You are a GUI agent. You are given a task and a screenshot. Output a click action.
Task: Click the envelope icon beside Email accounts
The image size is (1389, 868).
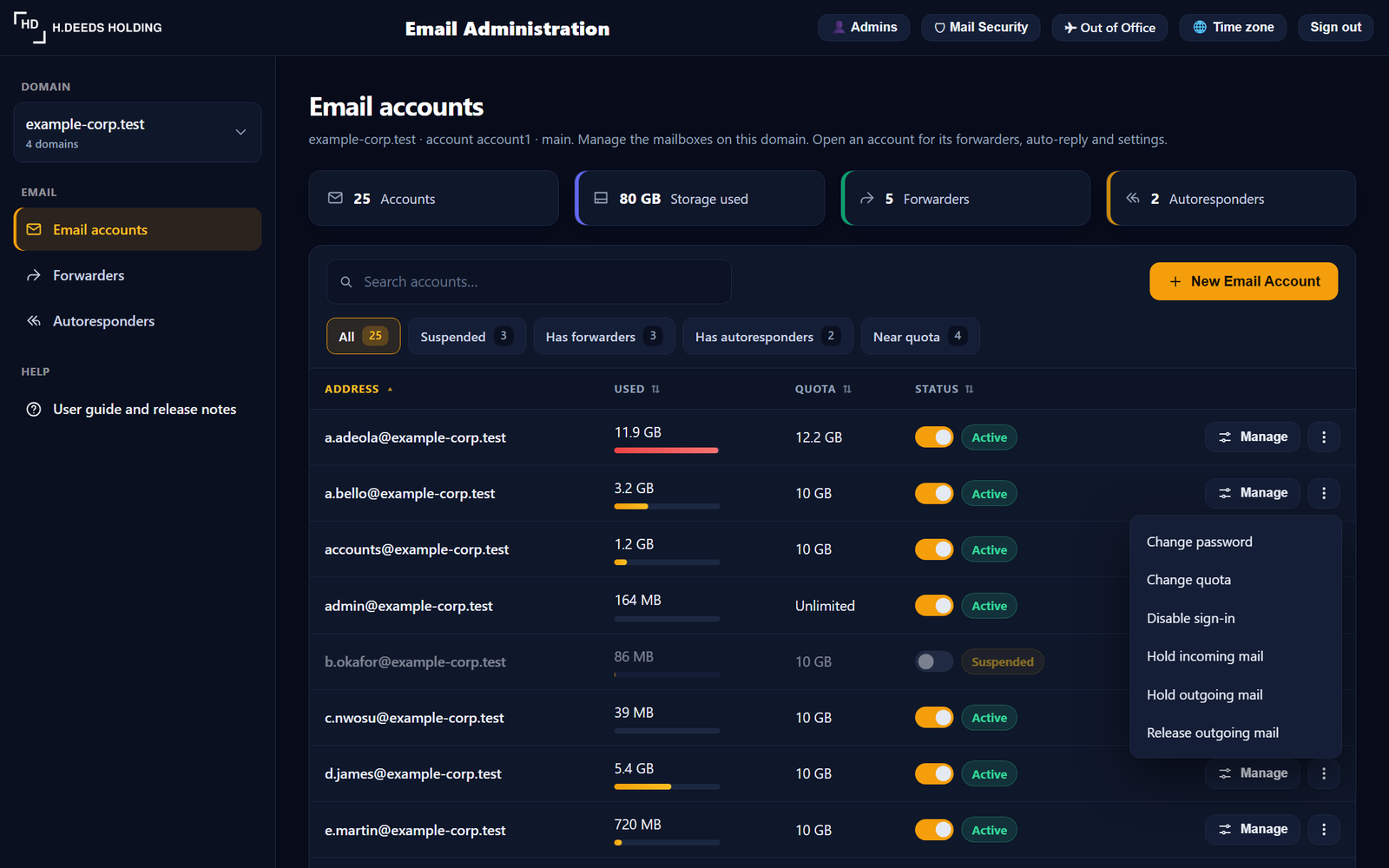tap(34, 229)
